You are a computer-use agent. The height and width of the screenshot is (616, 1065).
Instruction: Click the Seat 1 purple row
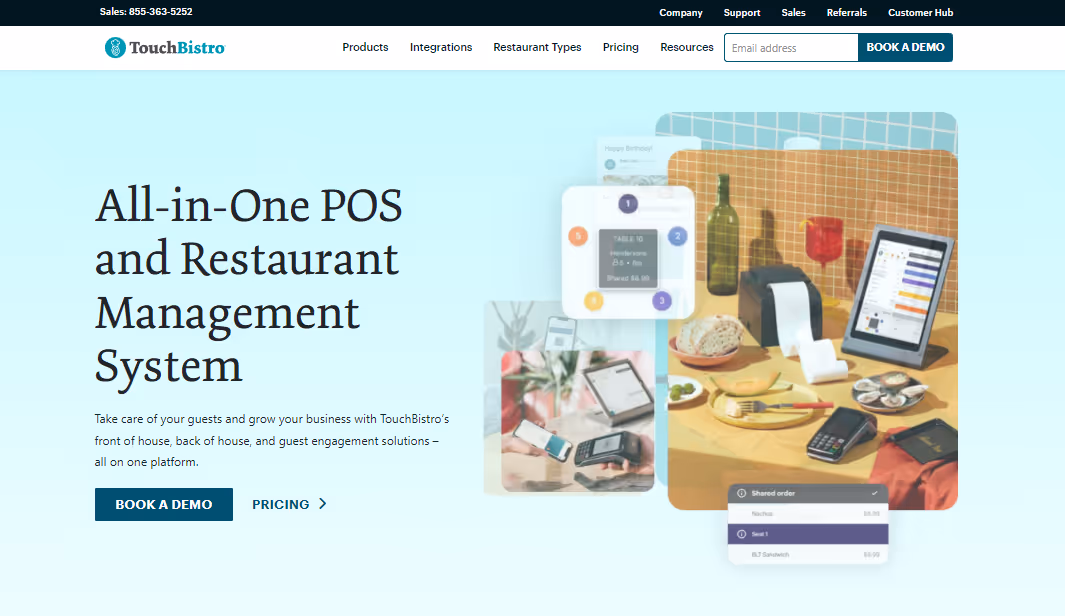coord(808,534)
